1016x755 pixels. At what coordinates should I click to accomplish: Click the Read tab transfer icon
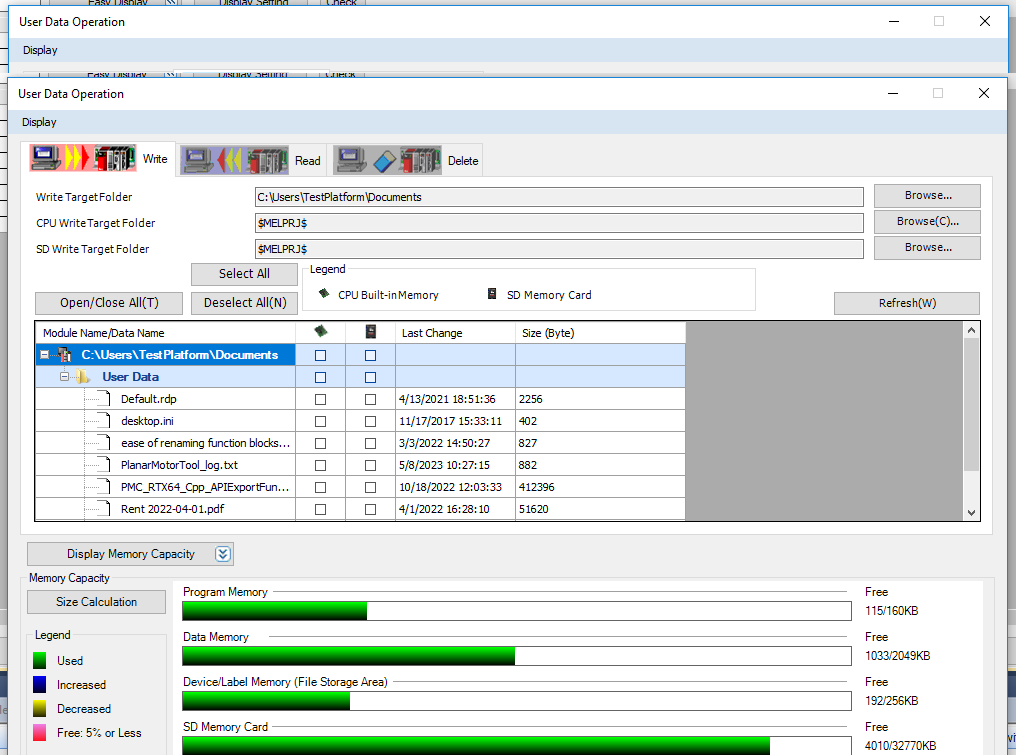(236, 160)
